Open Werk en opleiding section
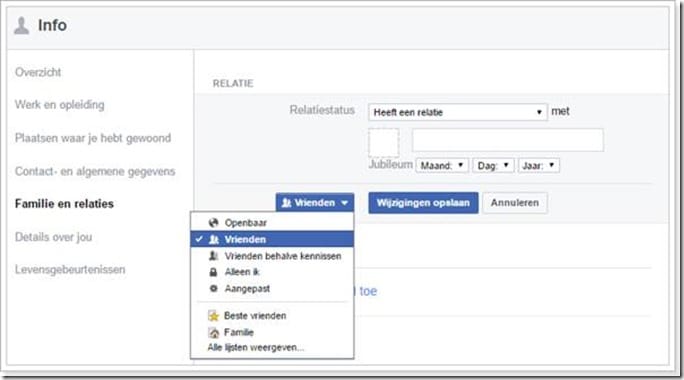Image resolution: width=684 pixels, height=380 pixels. click(x=60, y=105)
